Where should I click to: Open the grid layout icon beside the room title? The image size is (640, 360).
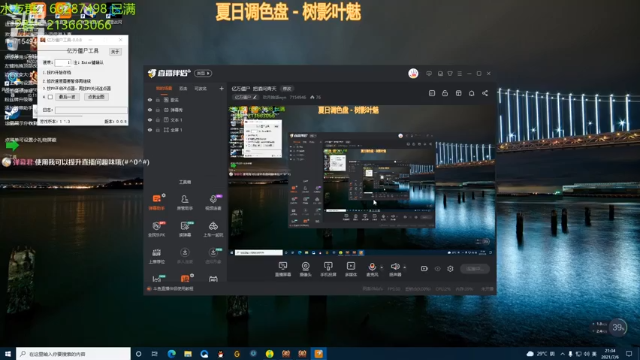pyautogui.click(x=458, y=93)
